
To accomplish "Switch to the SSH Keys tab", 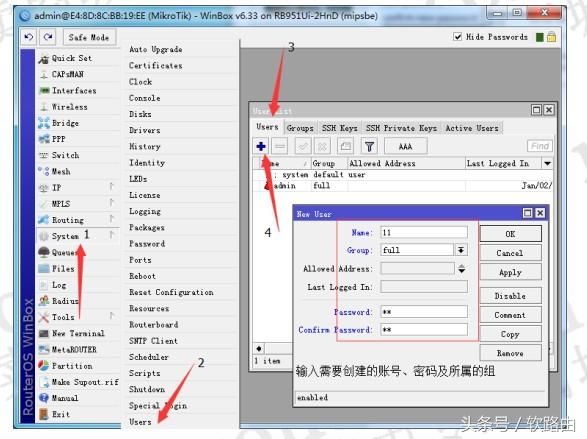I will (x=340, y=128).
